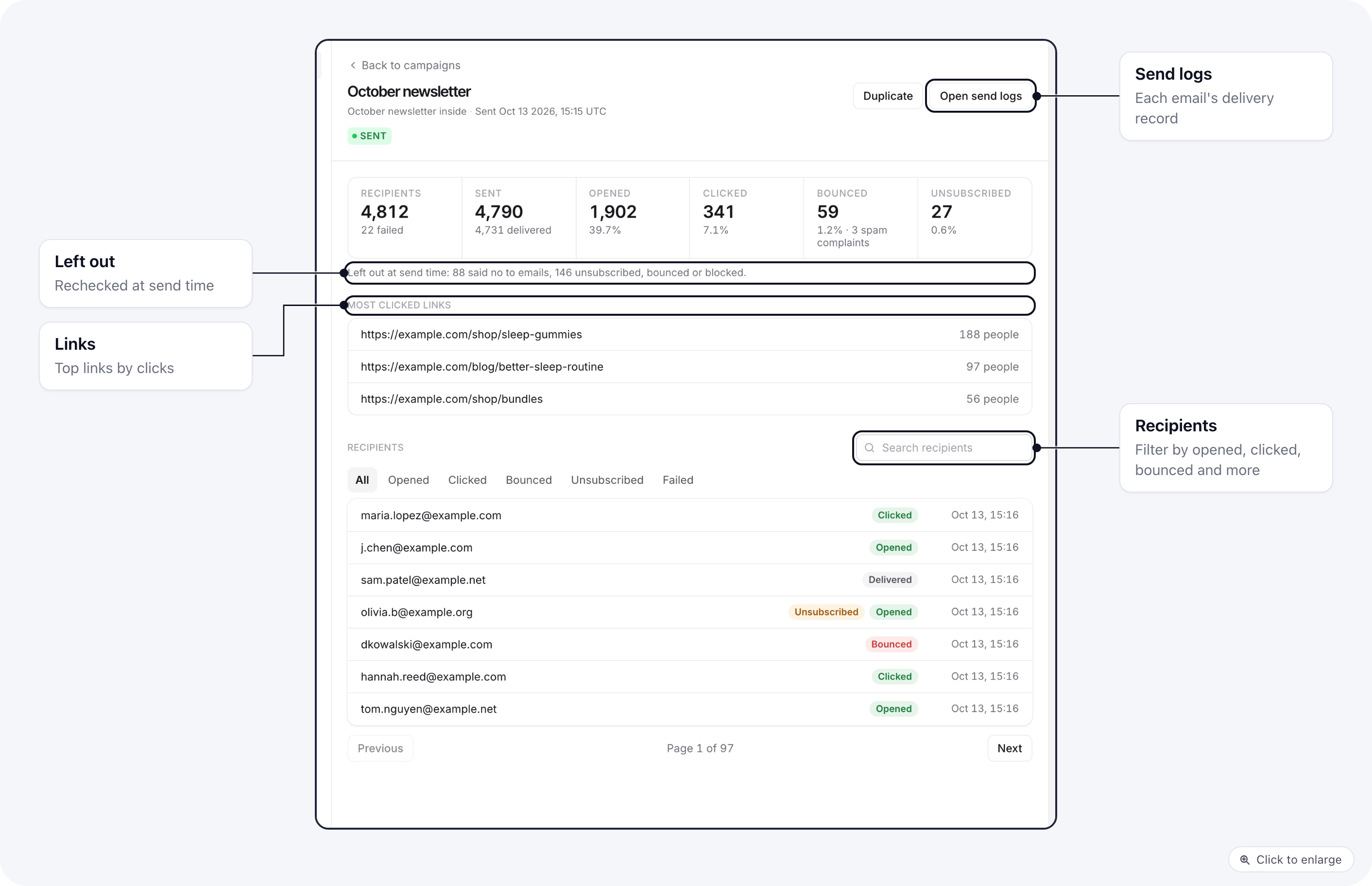1372x886 pixels.
Task: Select olivia.b@example.org recipient
Action: (689, 612)
